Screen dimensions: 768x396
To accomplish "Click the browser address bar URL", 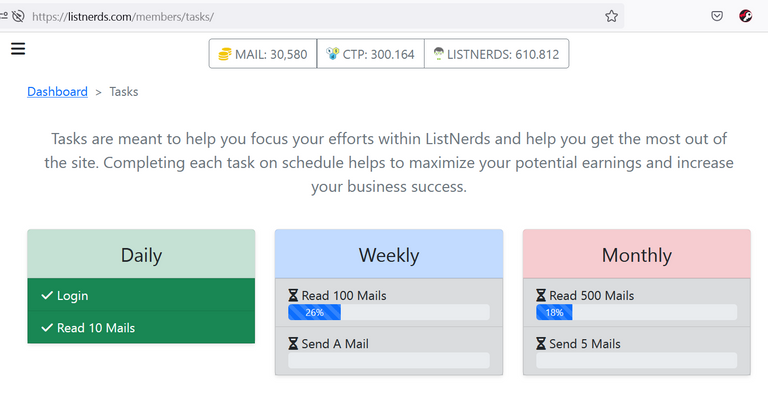I will point(123,17).
